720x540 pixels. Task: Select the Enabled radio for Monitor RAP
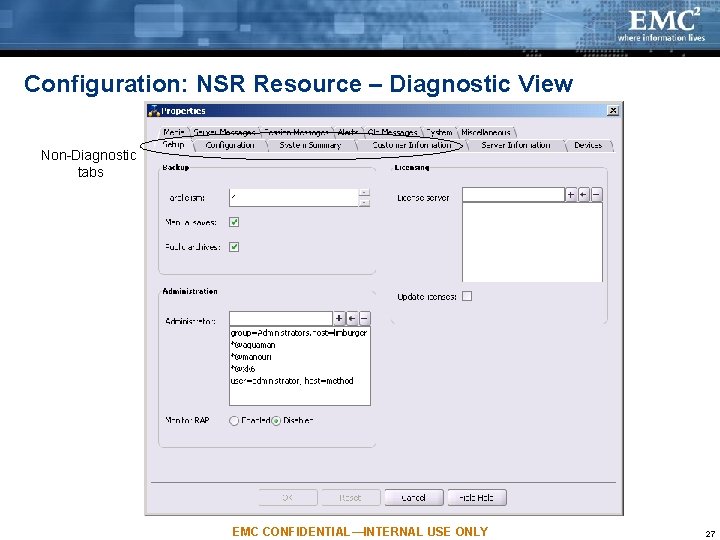click(234, 421)
